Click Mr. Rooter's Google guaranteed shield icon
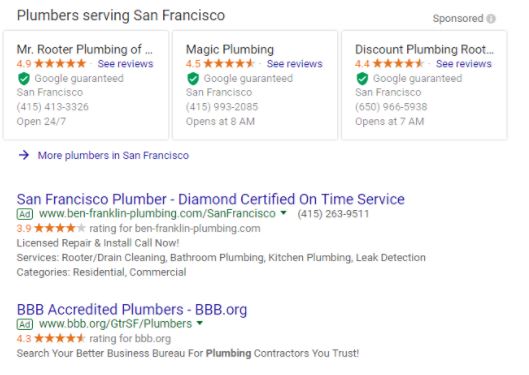The image size is (529, 375). (24, 79)
